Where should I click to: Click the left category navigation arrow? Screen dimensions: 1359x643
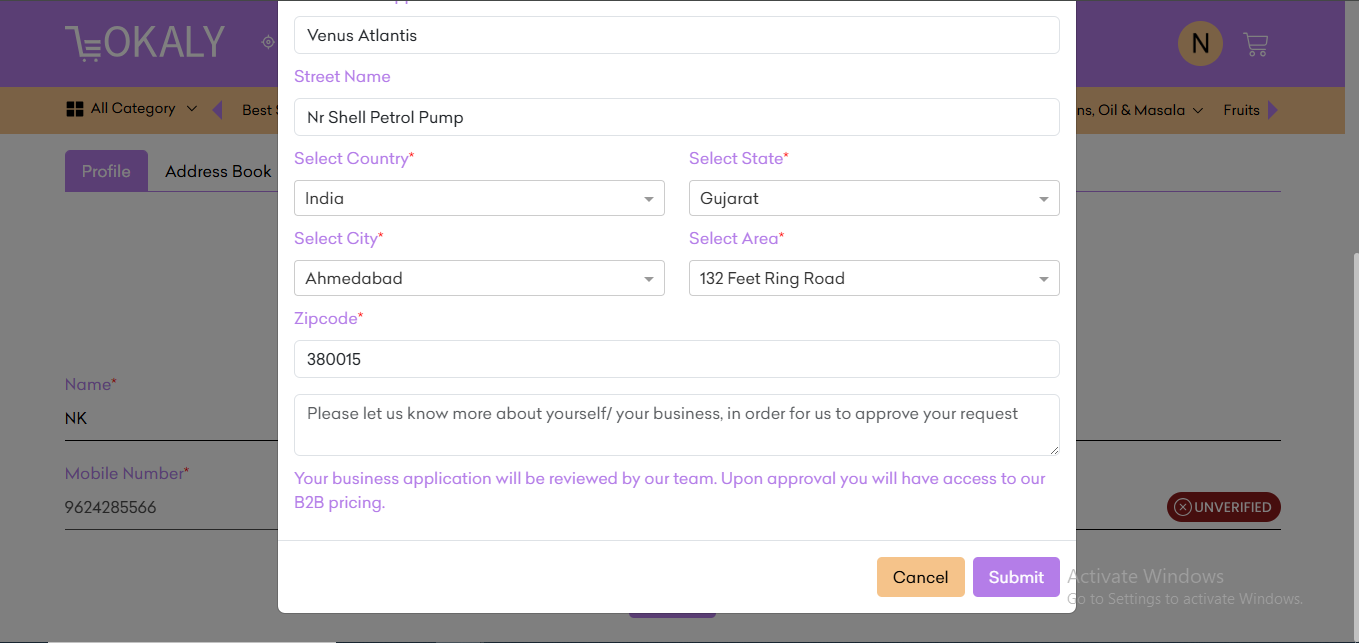click(217, 109)
